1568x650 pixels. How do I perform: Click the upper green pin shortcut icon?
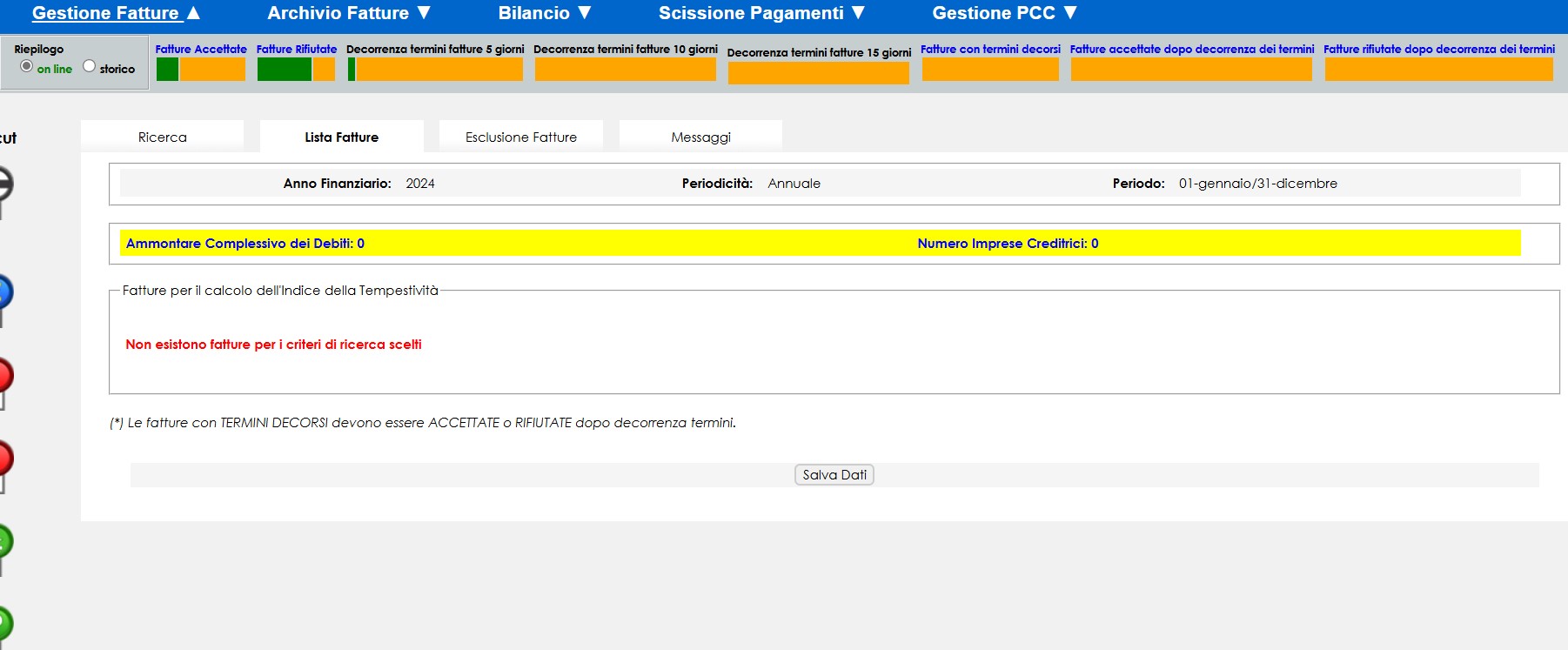tap(4, 542)
